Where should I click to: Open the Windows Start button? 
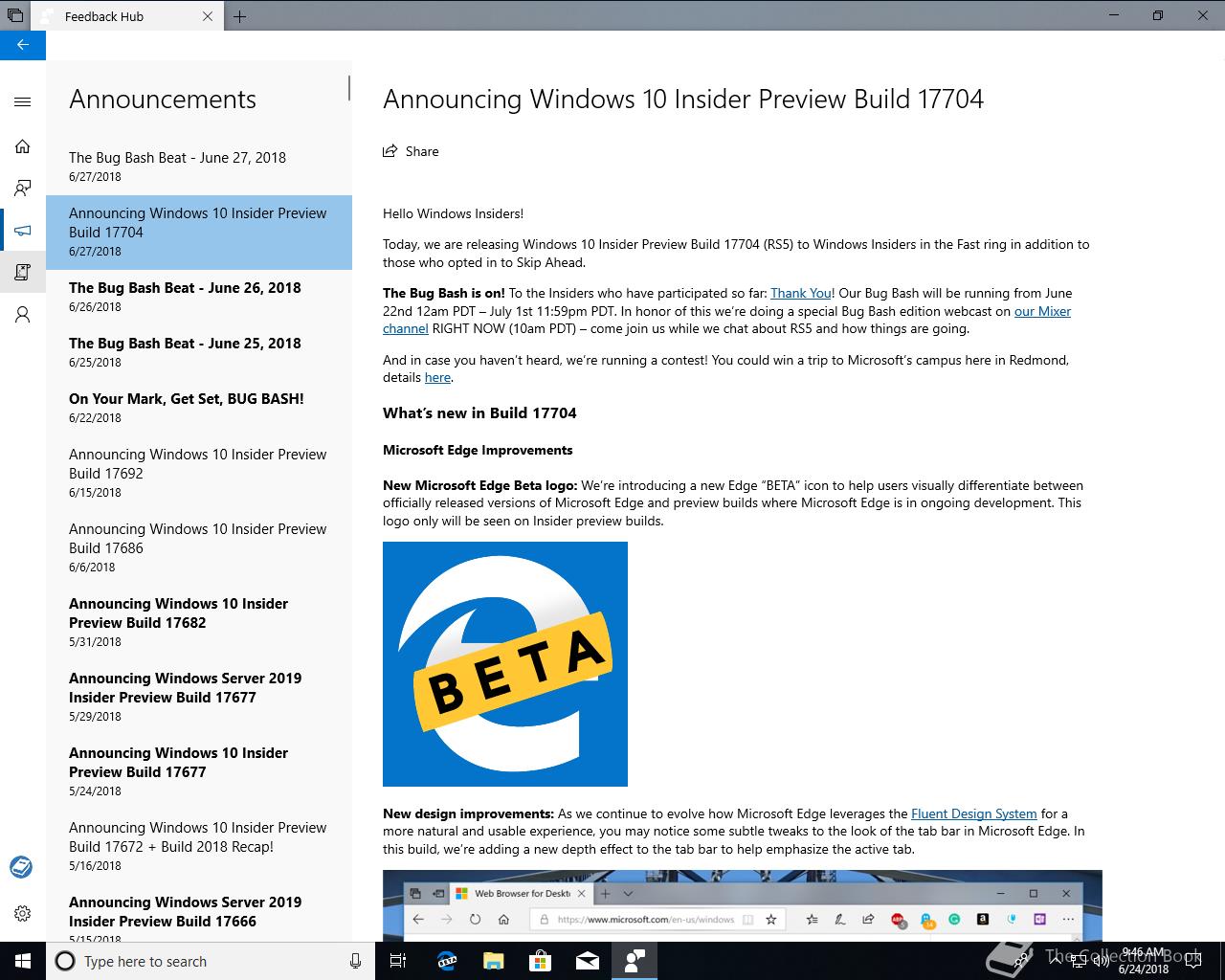(23, 961)
